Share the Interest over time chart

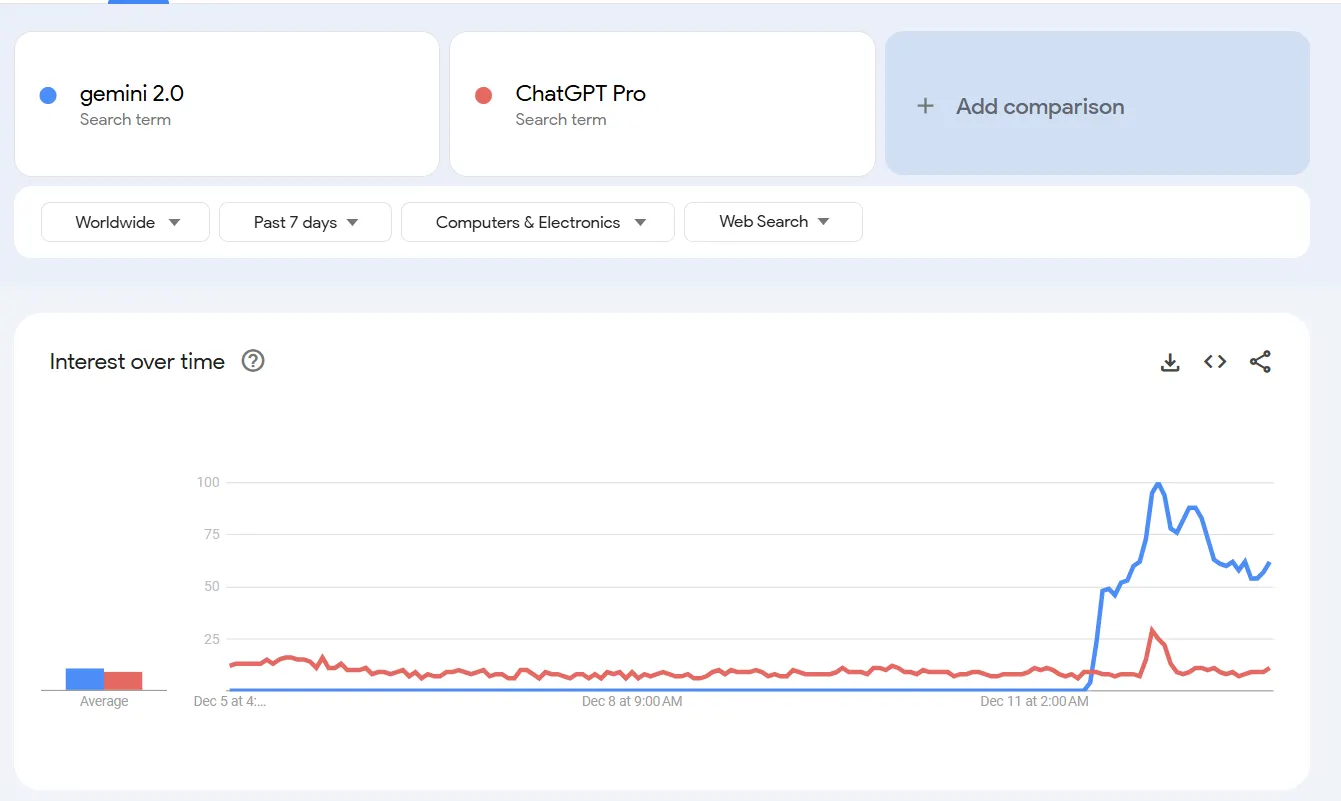(1260, 362)
